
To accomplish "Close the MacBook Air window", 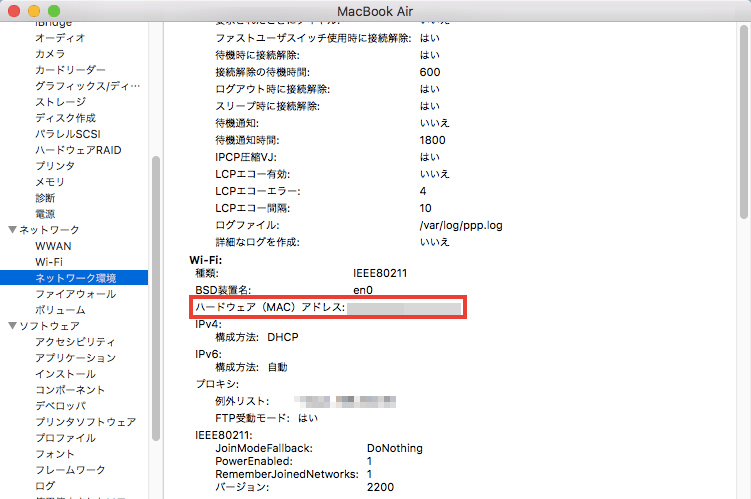I will click(x=14, y=11).
